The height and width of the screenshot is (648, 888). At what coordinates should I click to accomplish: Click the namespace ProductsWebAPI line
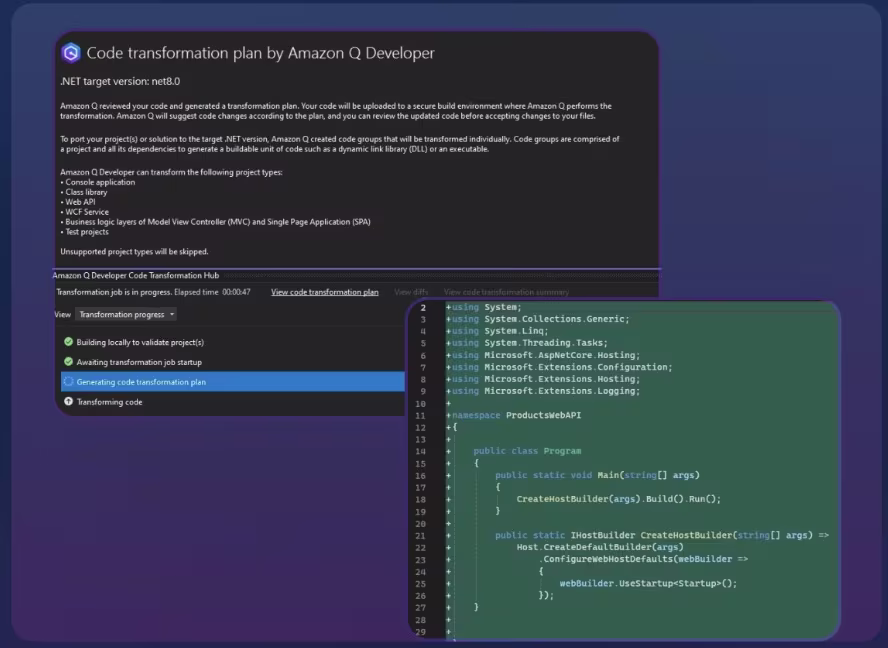point(514,415)
